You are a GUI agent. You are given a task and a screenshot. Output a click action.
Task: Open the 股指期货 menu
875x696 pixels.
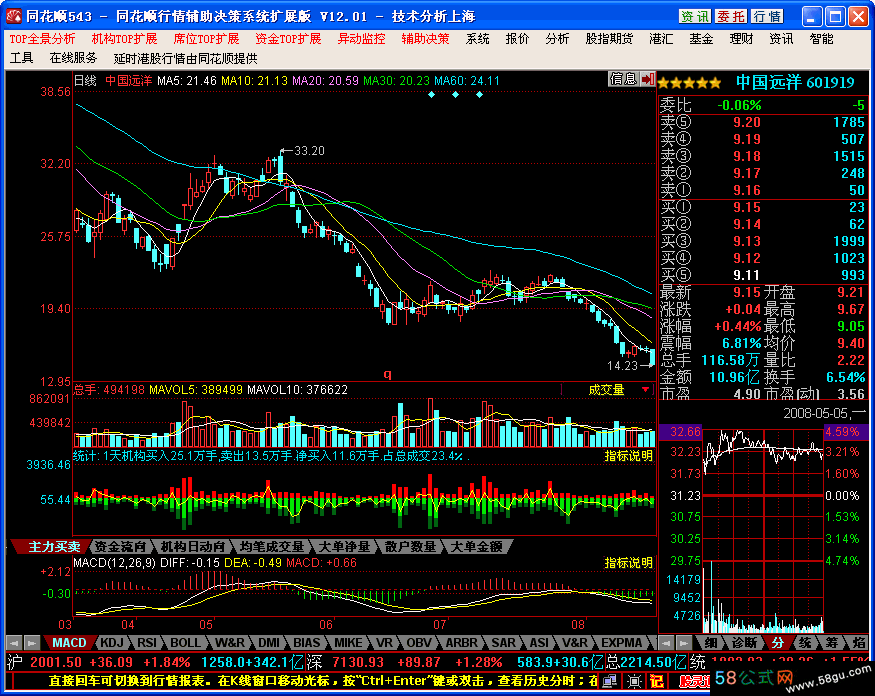coord(609,39)
